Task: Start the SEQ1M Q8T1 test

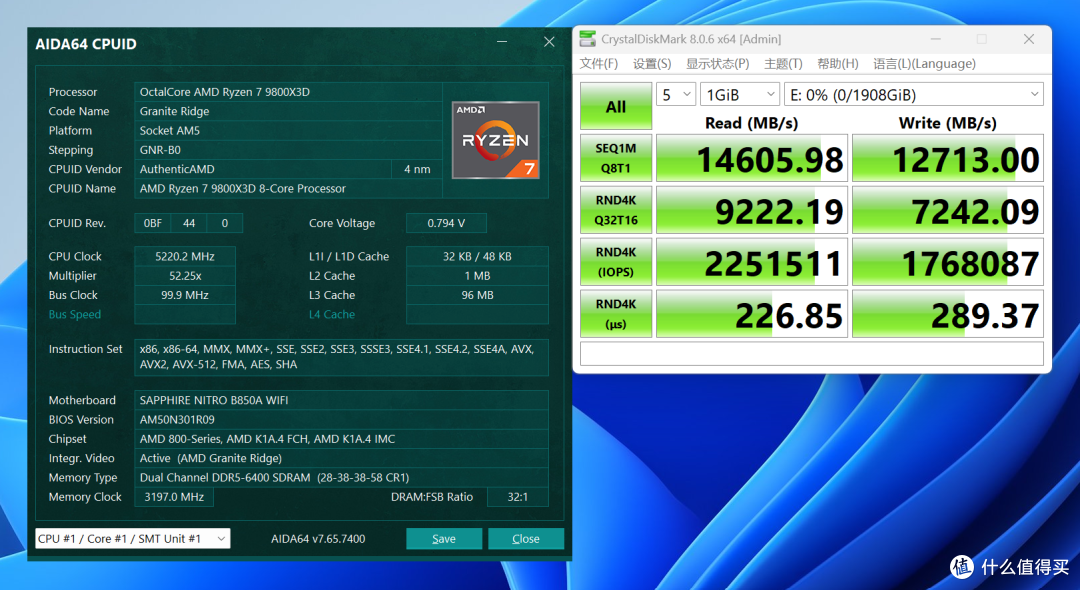Action: point(616,158)
